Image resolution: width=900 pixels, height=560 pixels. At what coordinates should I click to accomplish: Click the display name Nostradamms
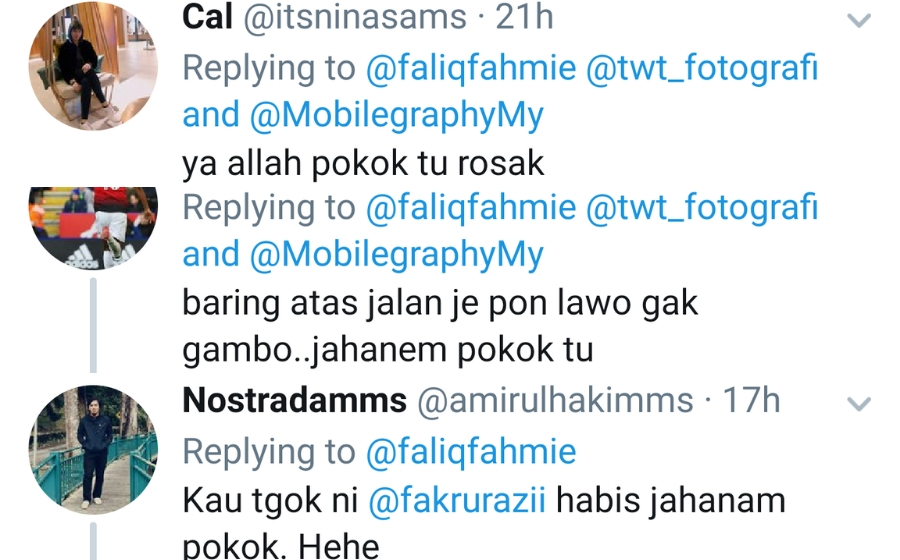point(294,400)
